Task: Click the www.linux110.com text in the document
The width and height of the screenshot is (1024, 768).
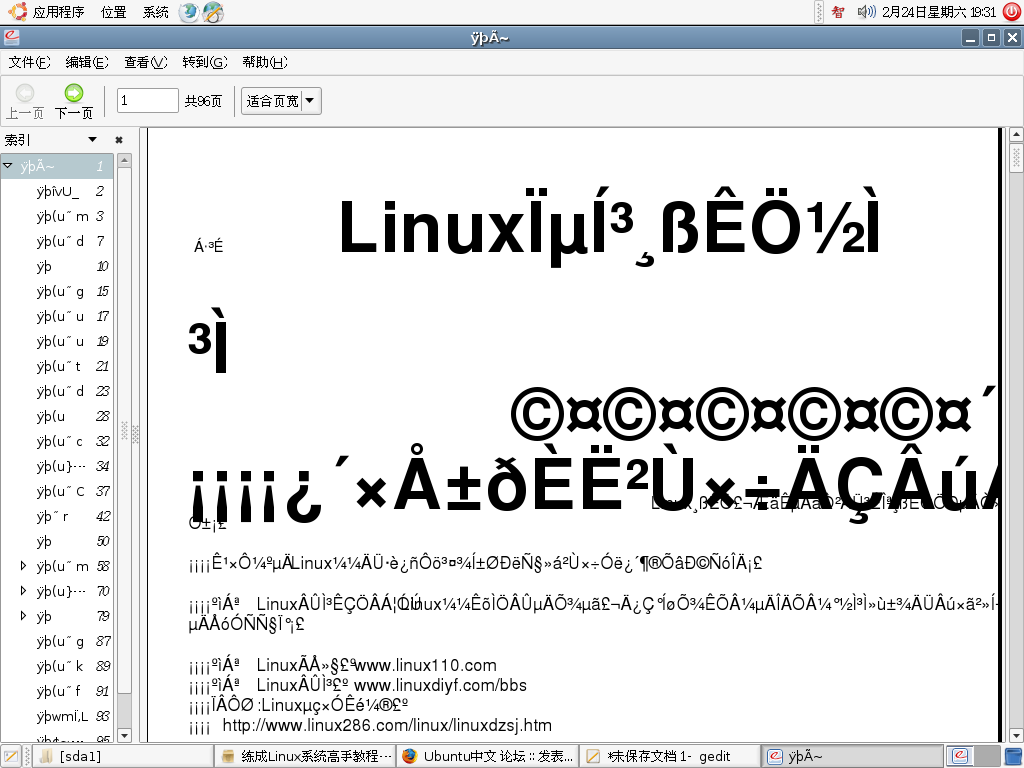Action: click(425, 665)
